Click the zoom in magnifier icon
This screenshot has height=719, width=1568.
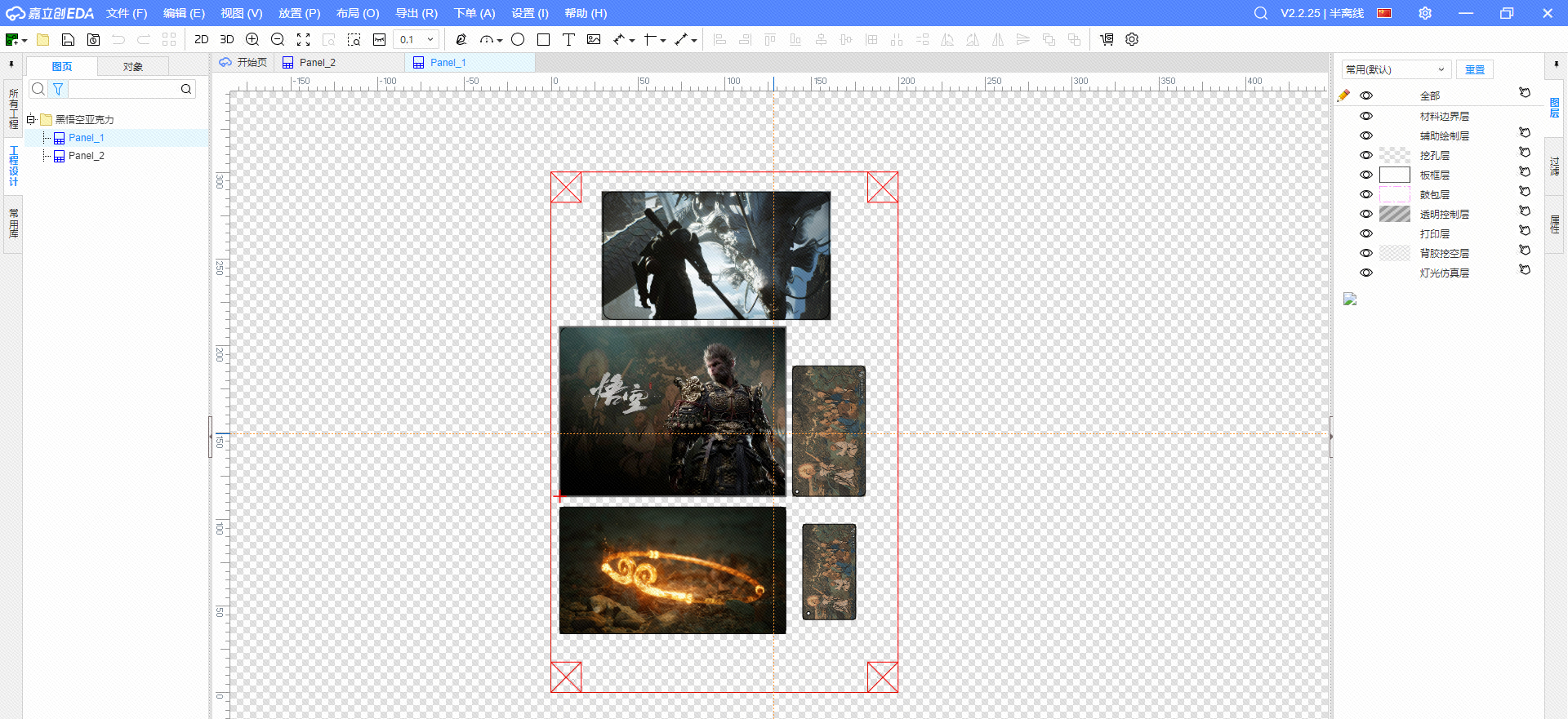click(252, 39)
